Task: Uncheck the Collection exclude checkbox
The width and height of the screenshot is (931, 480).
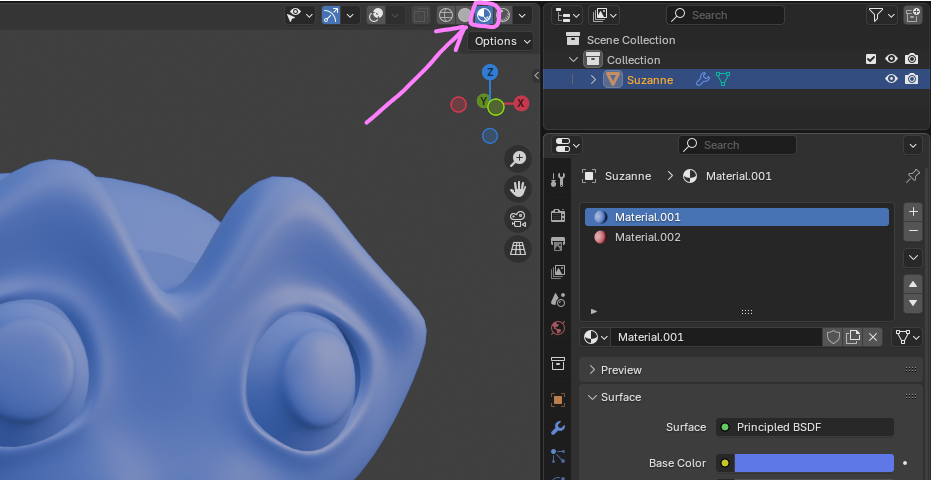Action: click(871, 60)
